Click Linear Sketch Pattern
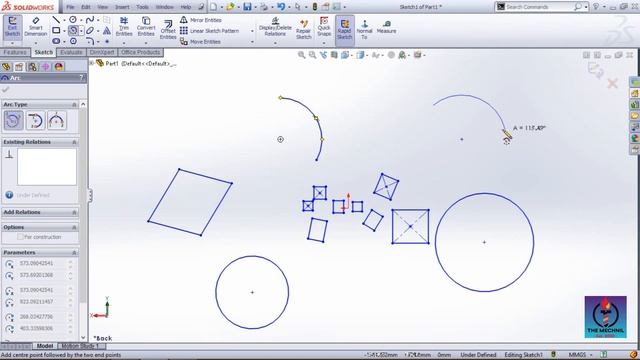The width and height of the screenshot is (640, 360). point(209,31)
